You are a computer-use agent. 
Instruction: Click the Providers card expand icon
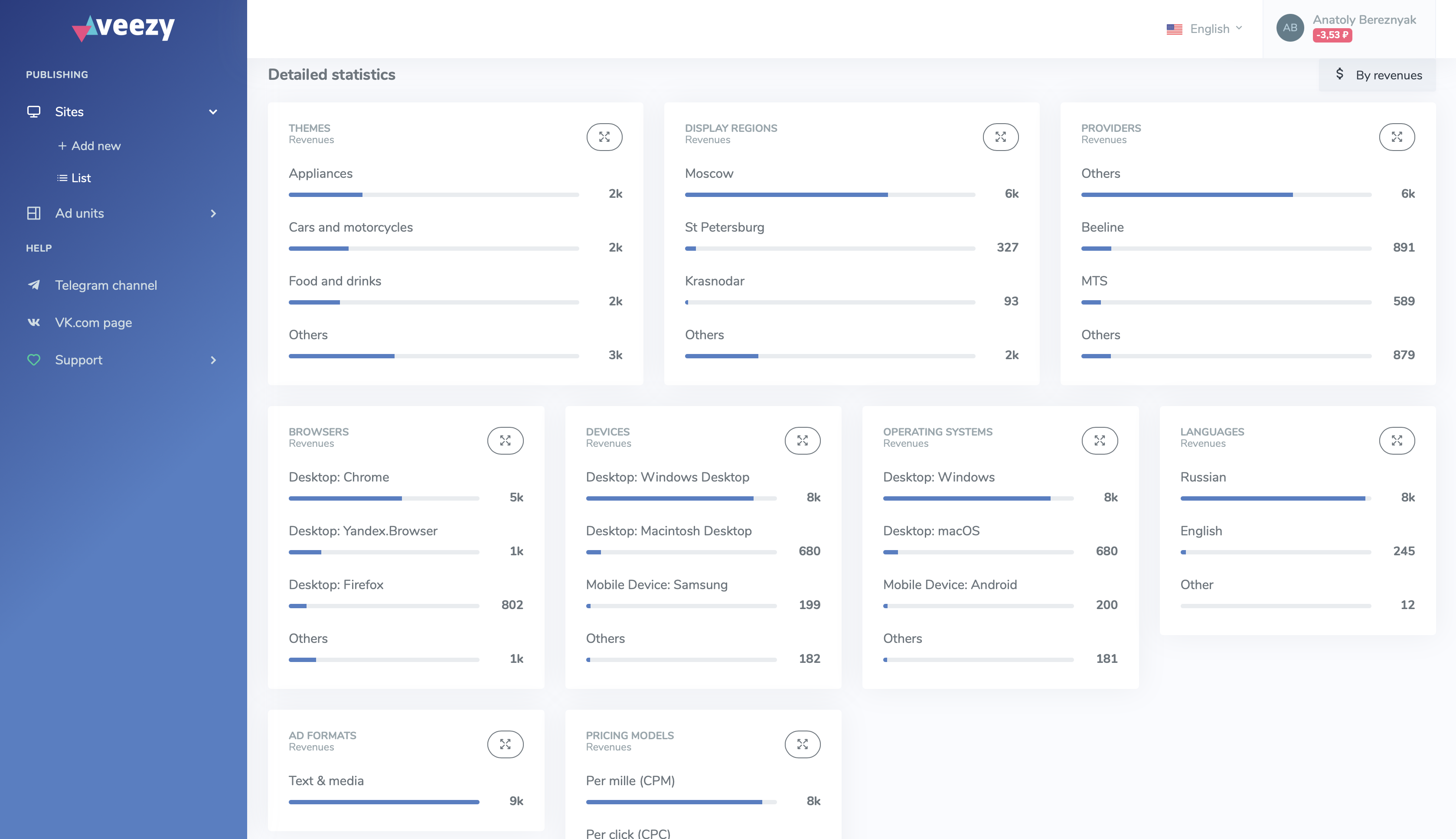click(1397, 137)
